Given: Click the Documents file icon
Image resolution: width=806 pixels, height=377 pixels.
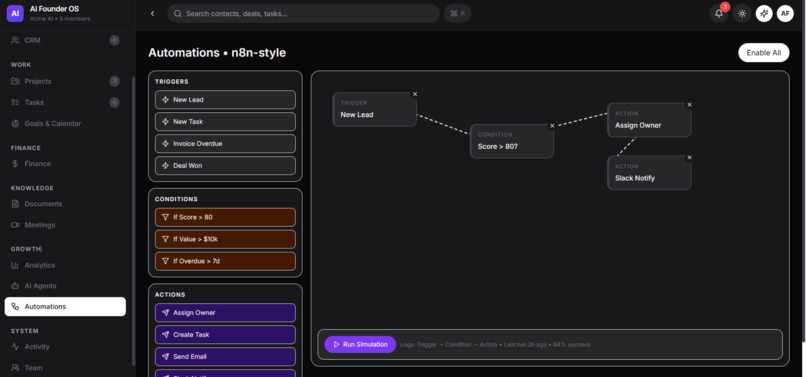Looking at the screenshot, I should (15, 204).
